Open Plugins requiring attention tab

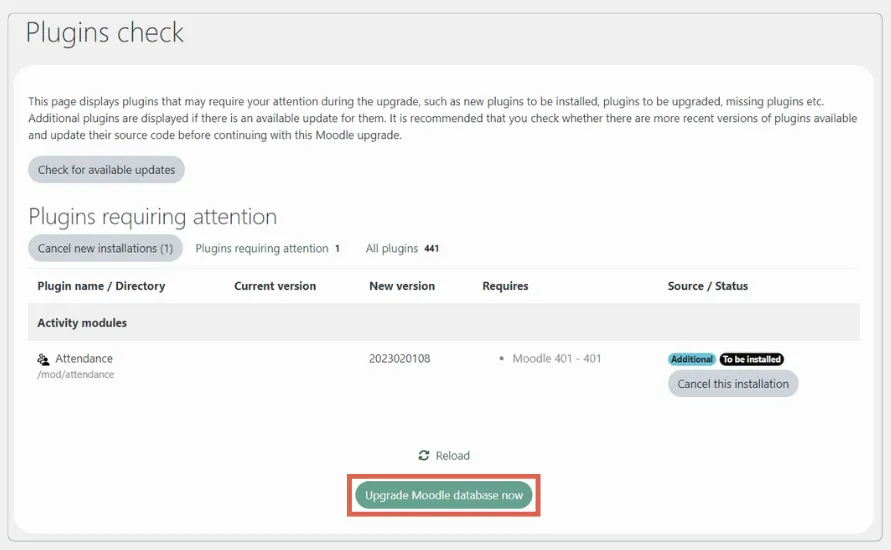(268, 248)
